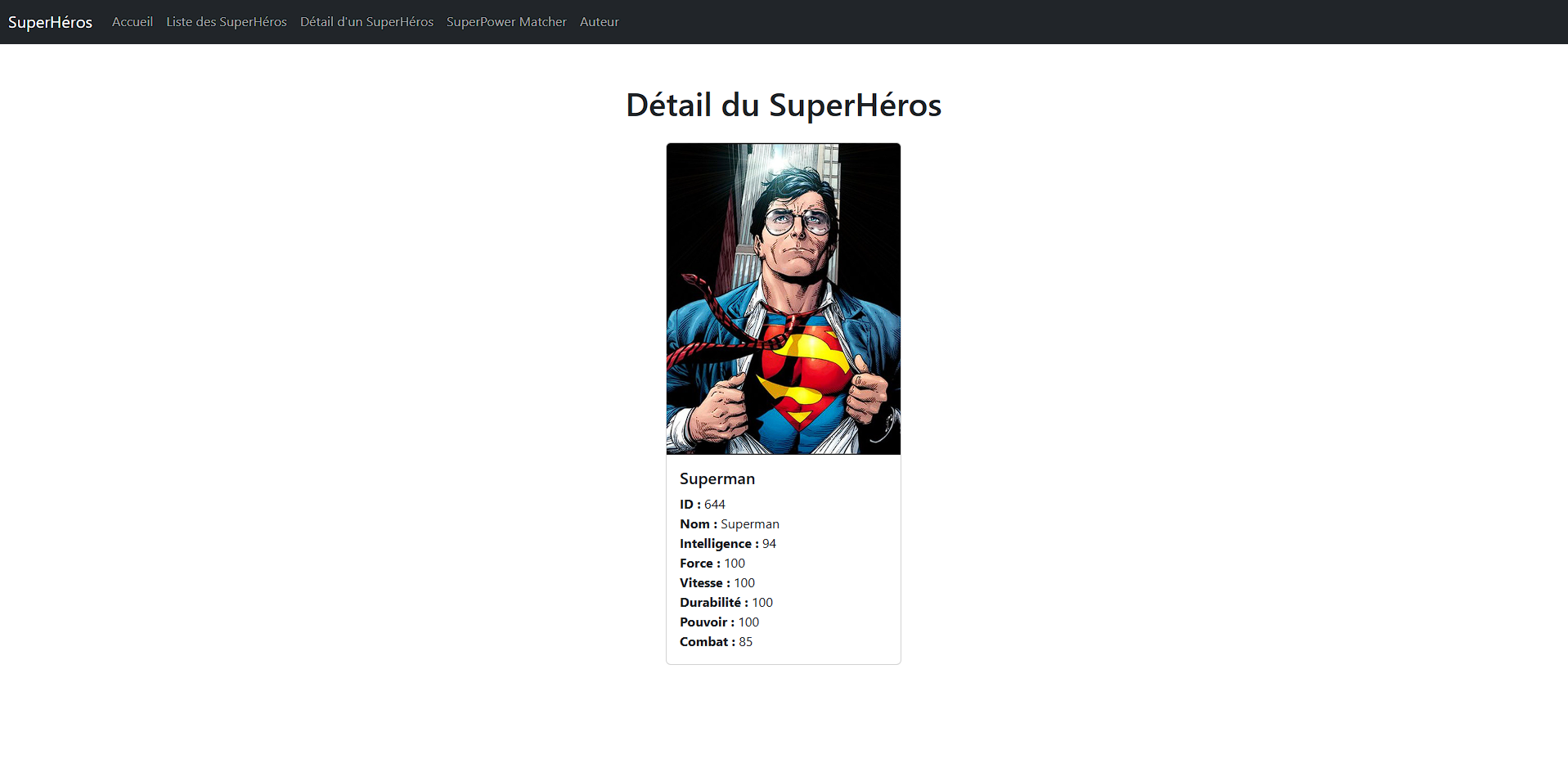The width and height of the screenshot is (1568, 768).
Task: Click the SuperHéros brand logo
Action: tap(50, 22)
